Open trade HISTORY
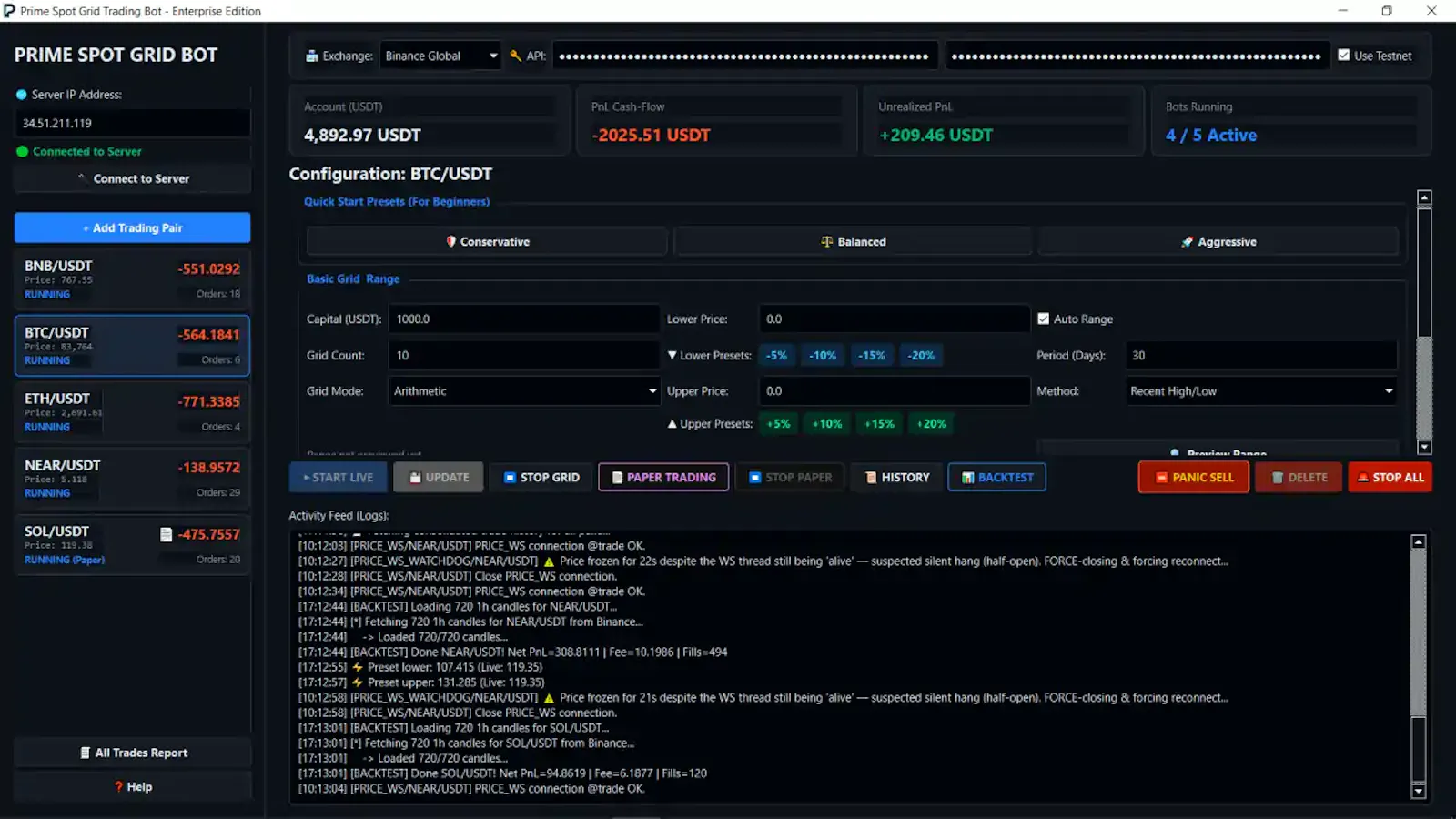The image size is (1456, 819). 896,477
